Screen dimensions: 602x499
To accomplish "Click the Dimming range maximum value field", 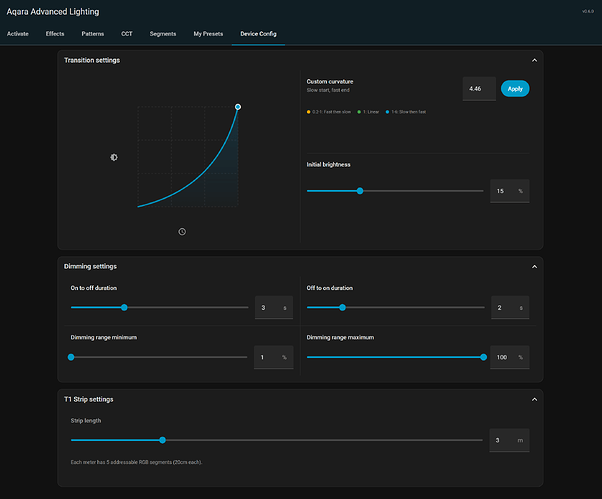I will pyautogui.click(x=501, y=357).
